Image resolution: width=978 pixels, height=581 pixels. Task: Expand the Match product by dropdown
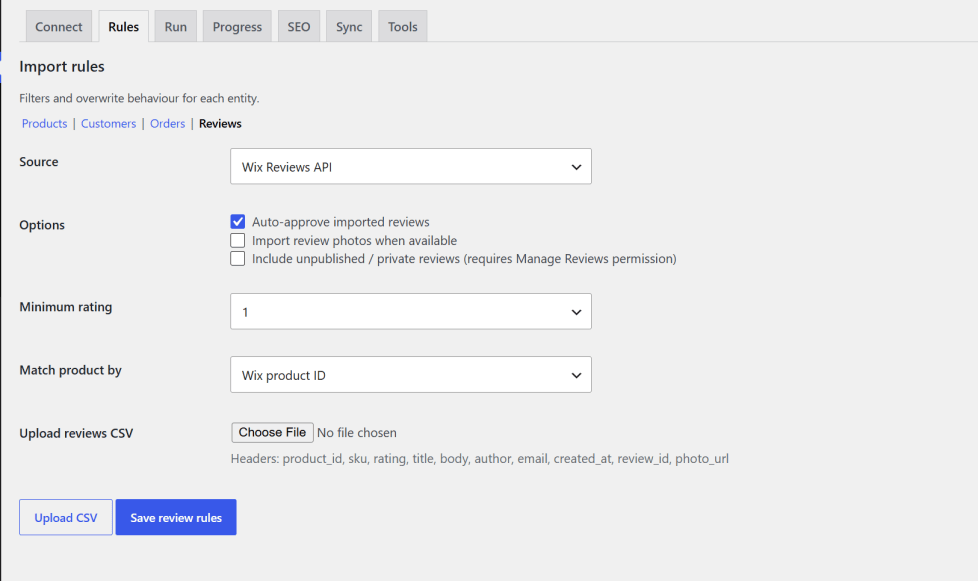(x=411, y=375)
